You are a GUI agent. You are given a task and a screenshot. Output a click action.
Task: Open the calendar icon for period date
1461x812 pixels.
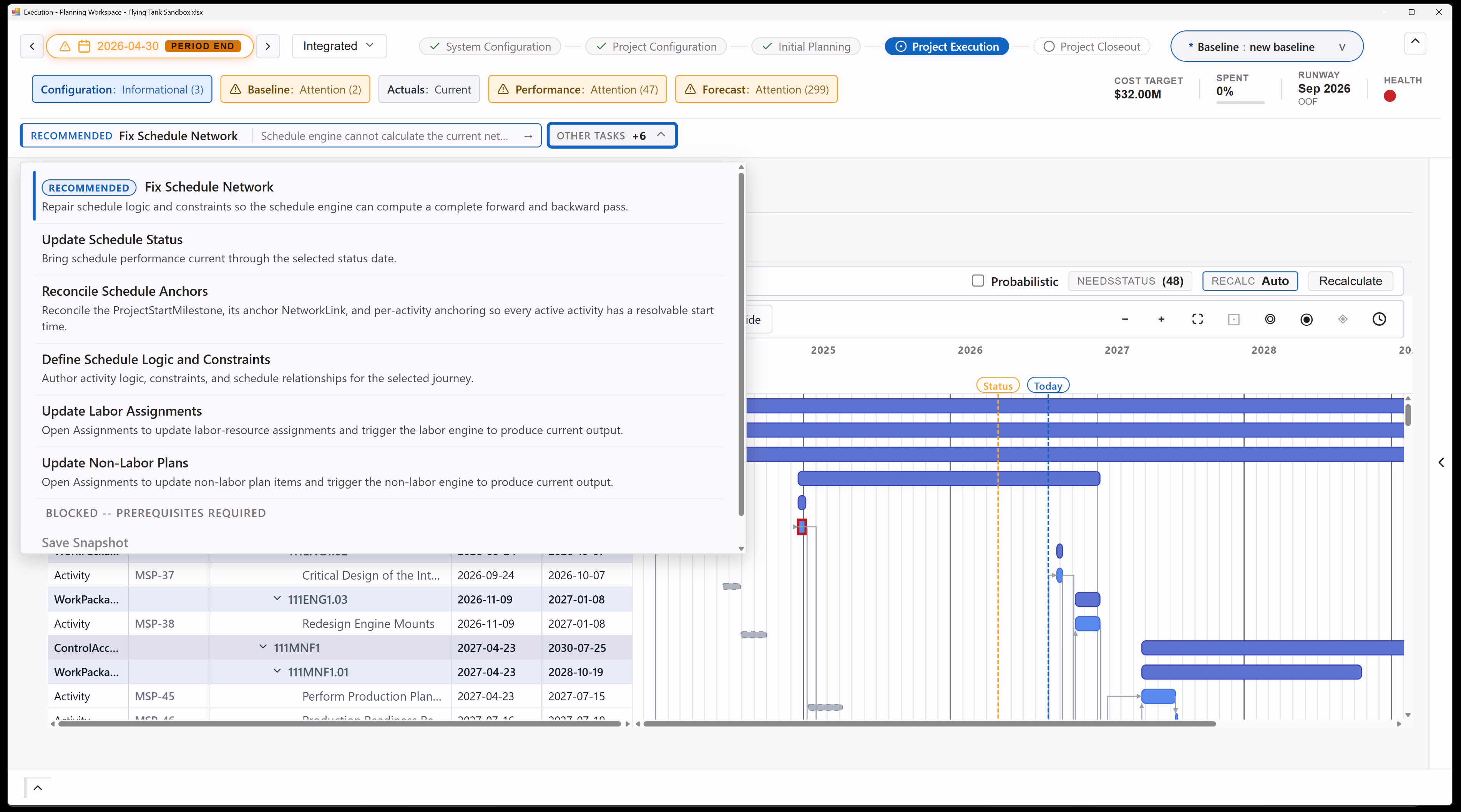coord(84,46)
